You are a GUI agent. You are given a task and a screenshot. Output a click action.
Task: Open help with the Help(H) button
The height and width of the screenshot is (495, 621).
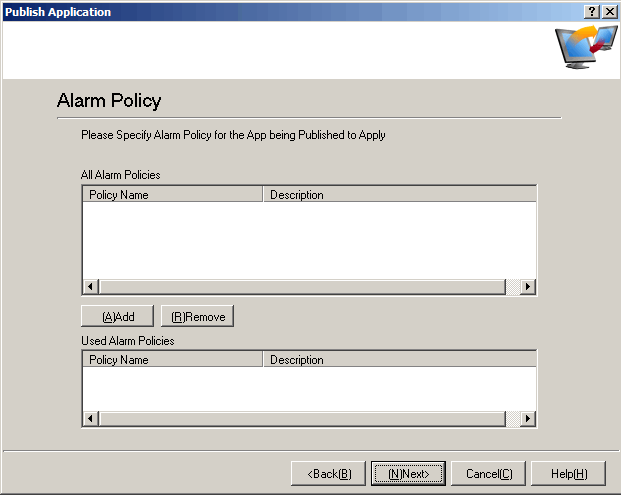[568, 473]
